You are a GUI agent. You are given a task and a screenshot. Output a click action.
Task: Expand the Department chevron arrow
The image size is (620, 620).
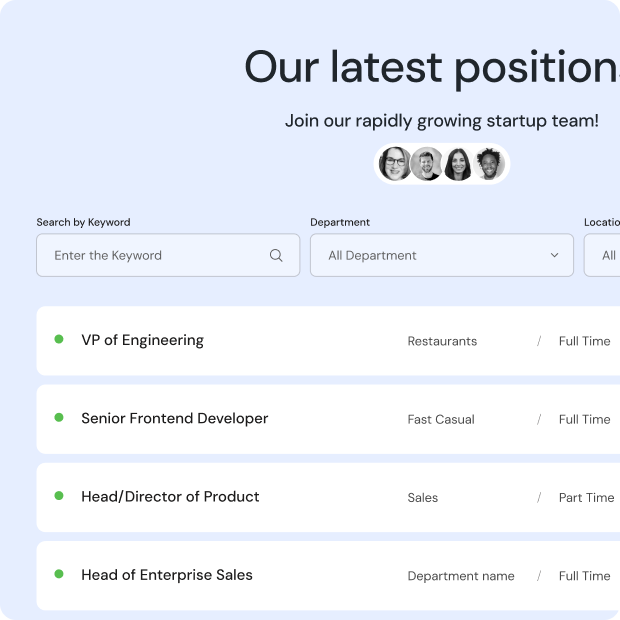555,255
